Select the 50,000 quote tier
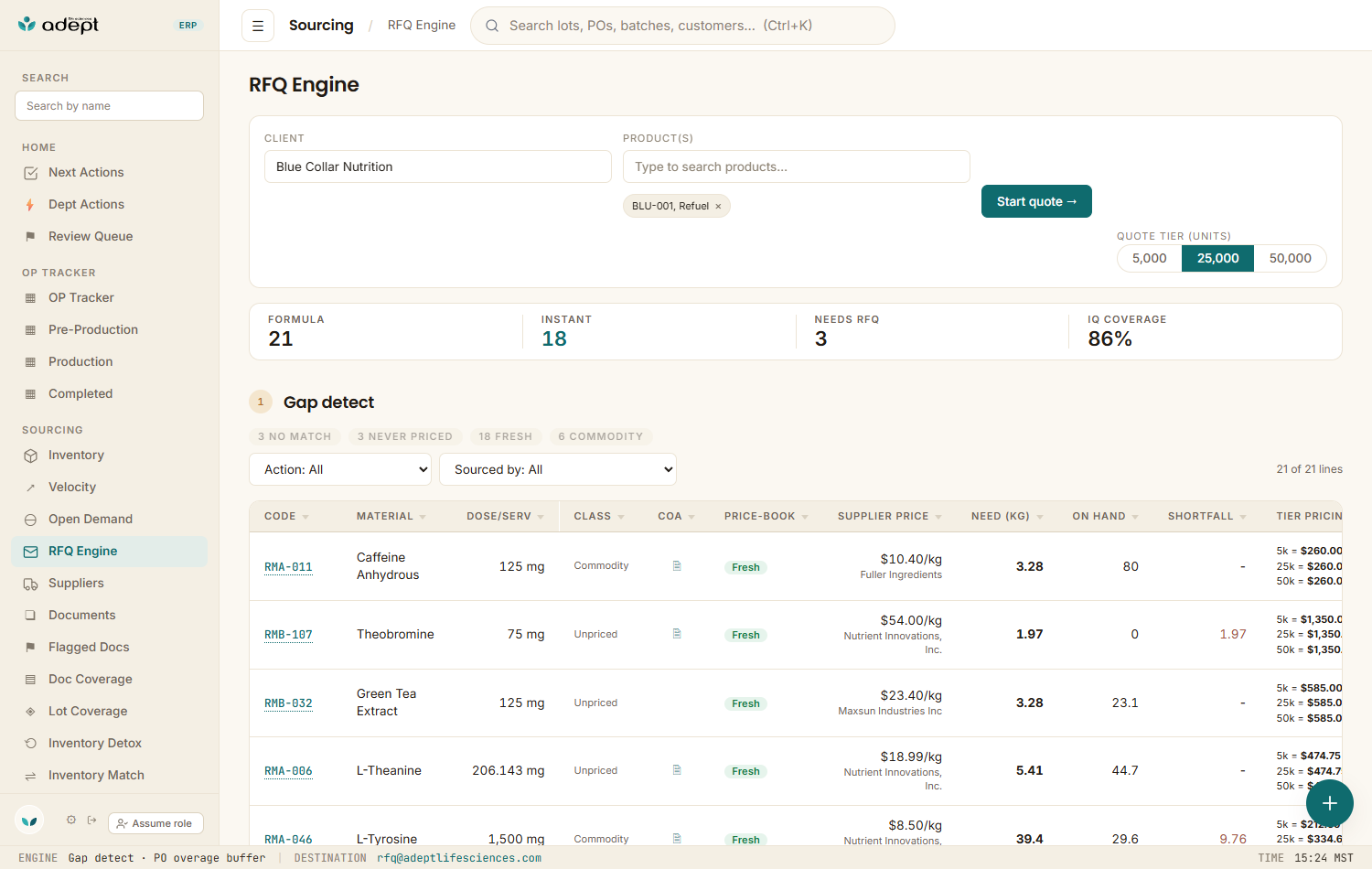This screenshot has height=869, width=1372. [1291, 259]
